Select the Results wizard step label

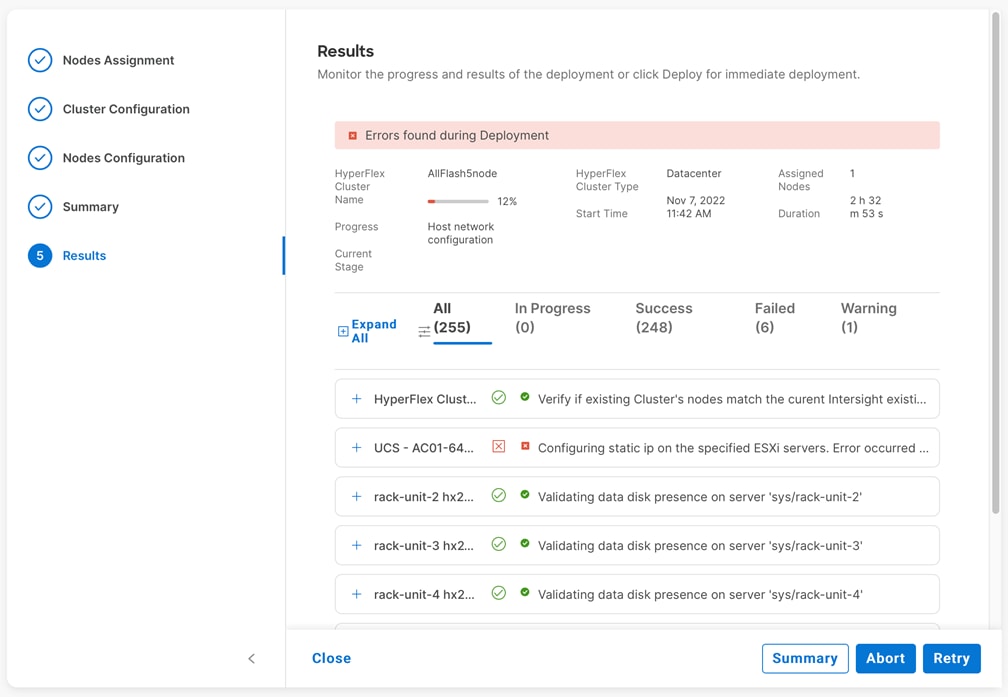(84, 256)
